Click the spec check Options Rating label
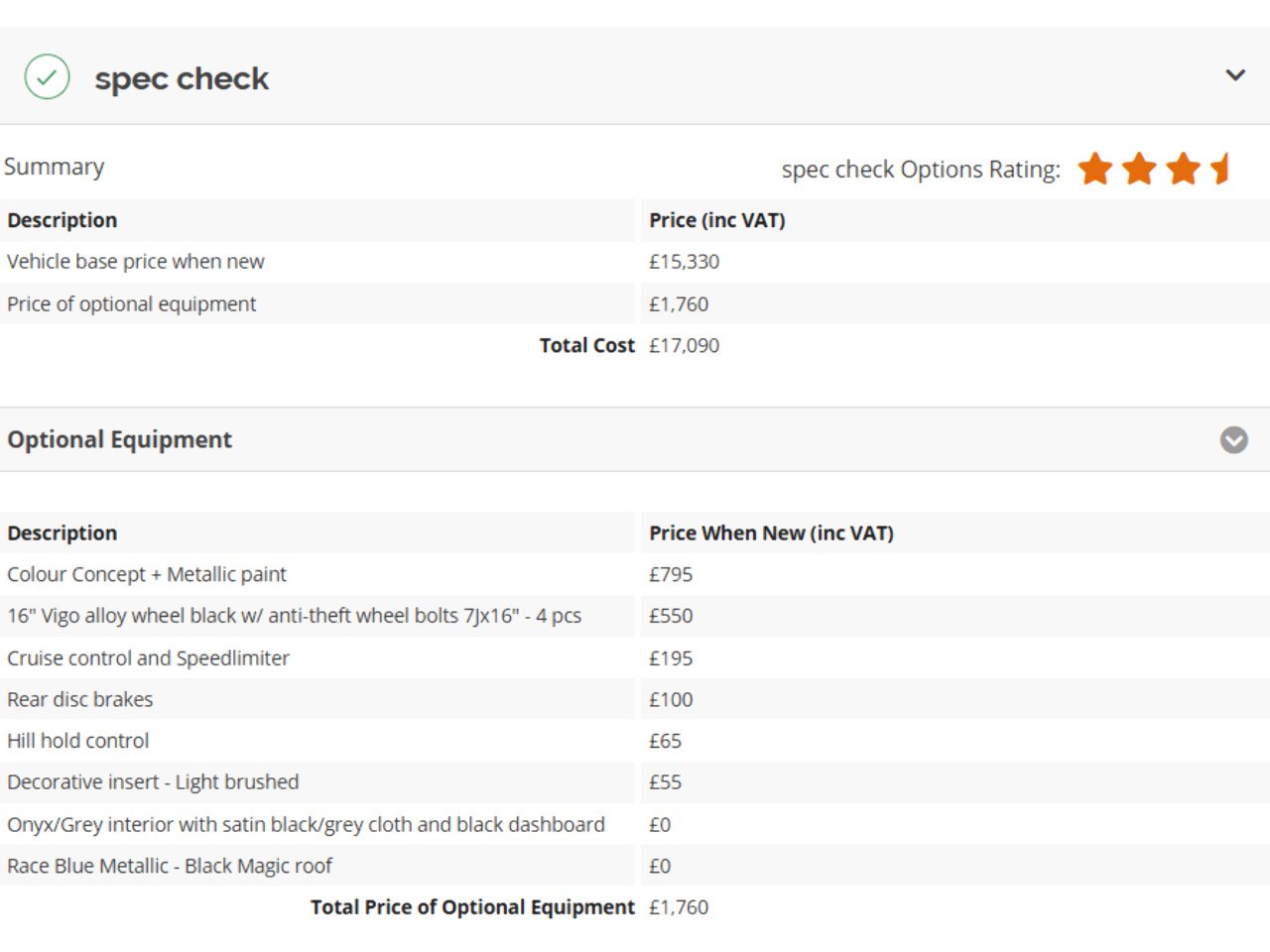 [x=920, y=170]
